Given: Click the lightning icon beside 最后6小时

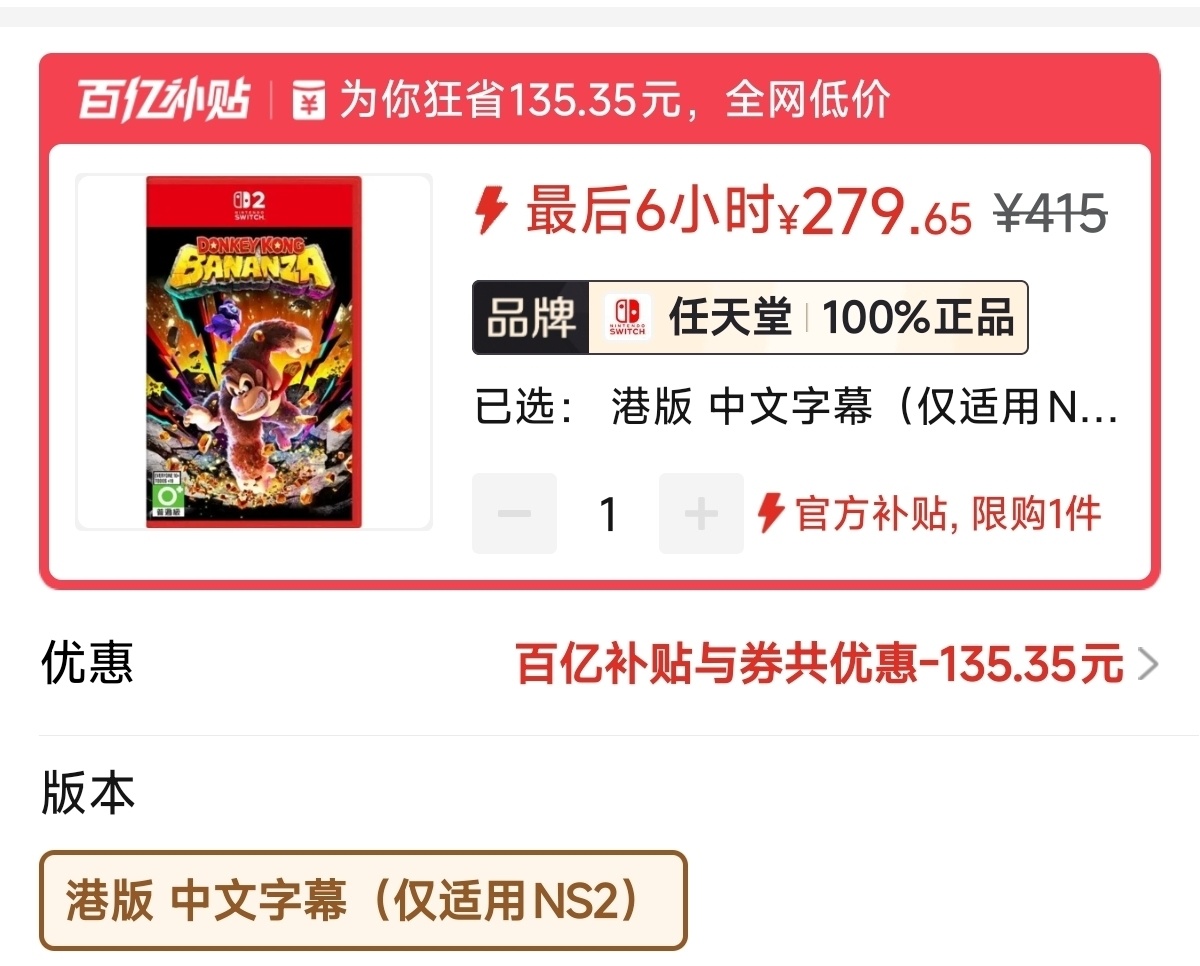Looking at the screenshot, I should tap(492, 211).
